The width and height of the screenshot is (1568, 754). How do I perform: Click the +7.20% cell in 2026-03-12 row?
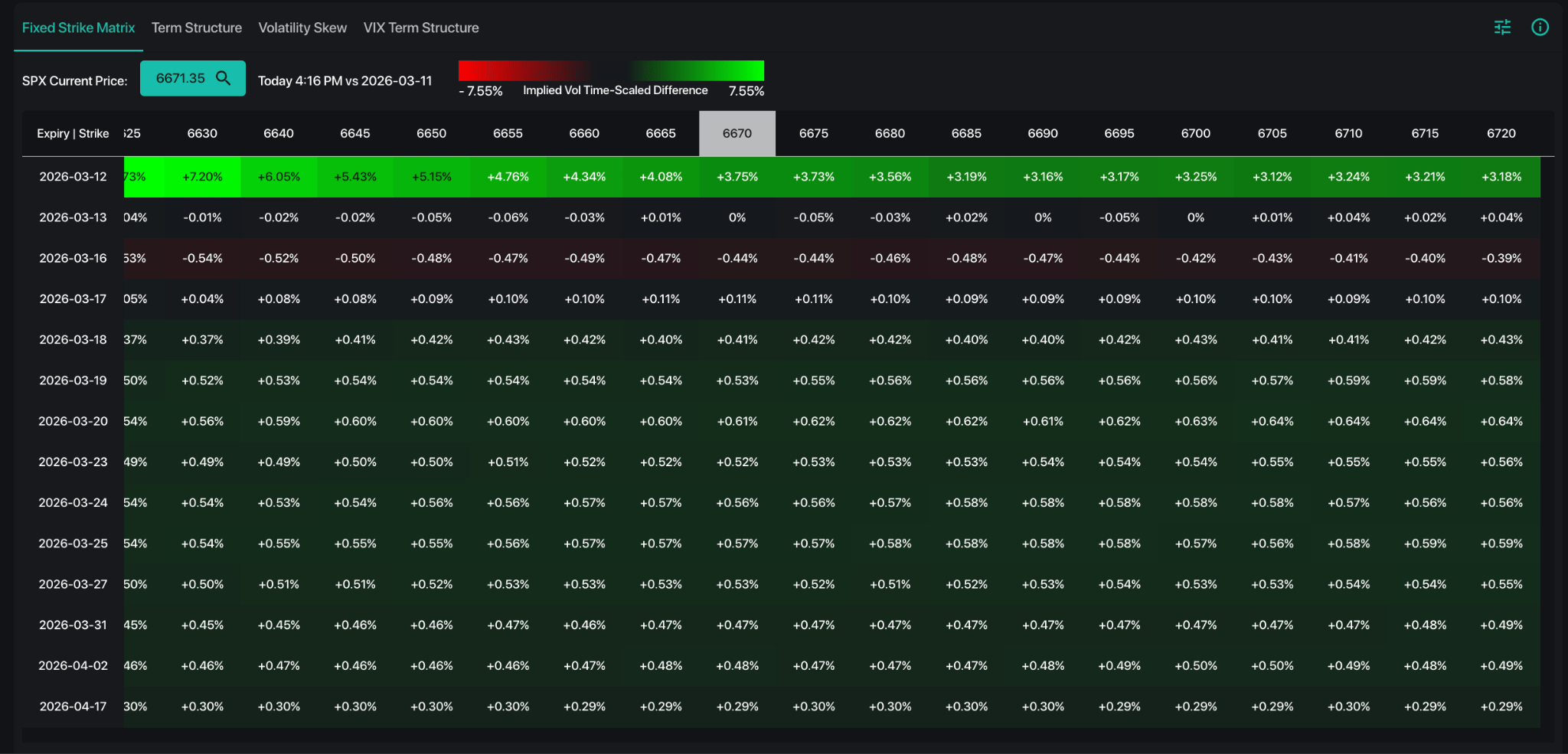[x=202, y=177]
